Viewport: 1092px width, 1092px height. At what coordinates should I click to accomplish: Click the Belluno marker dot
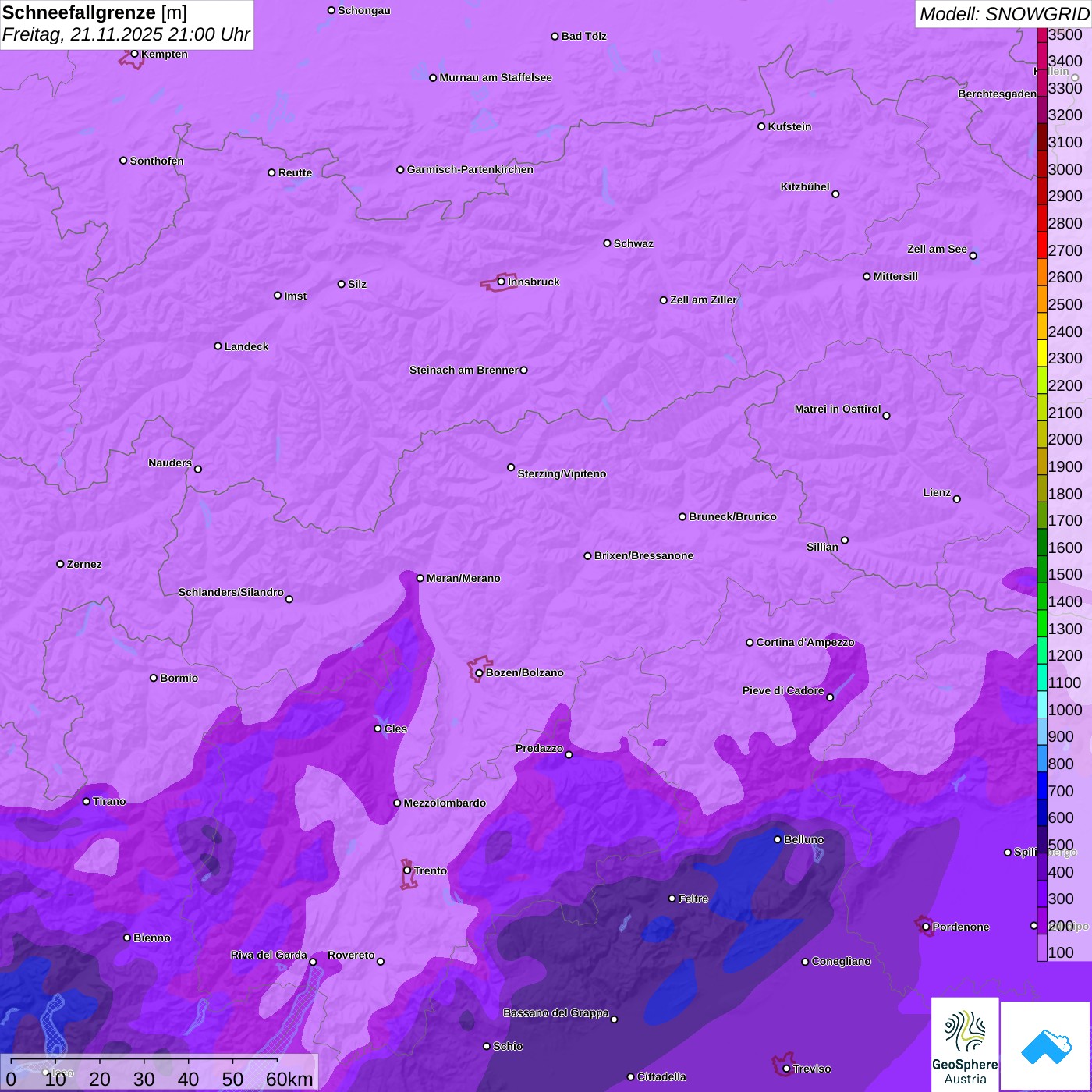(x=778, y=839)
